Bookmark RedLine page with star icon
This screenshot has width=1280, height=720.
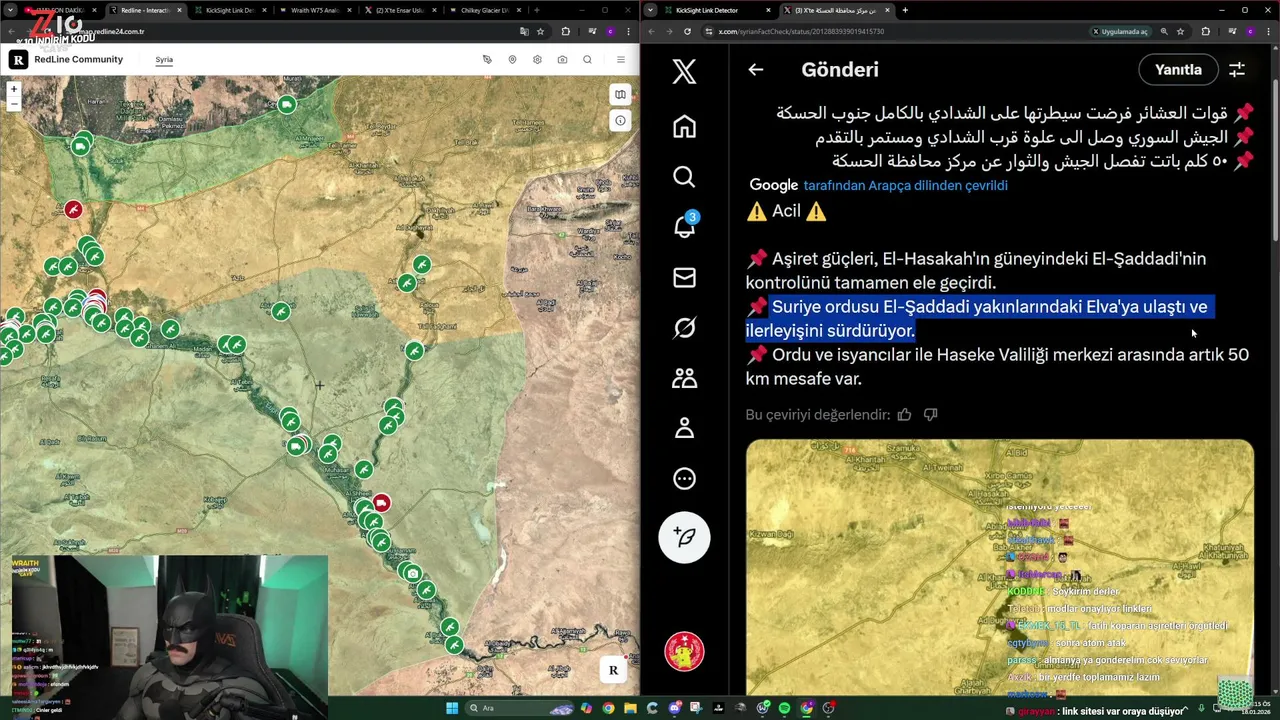click(540, 31)
